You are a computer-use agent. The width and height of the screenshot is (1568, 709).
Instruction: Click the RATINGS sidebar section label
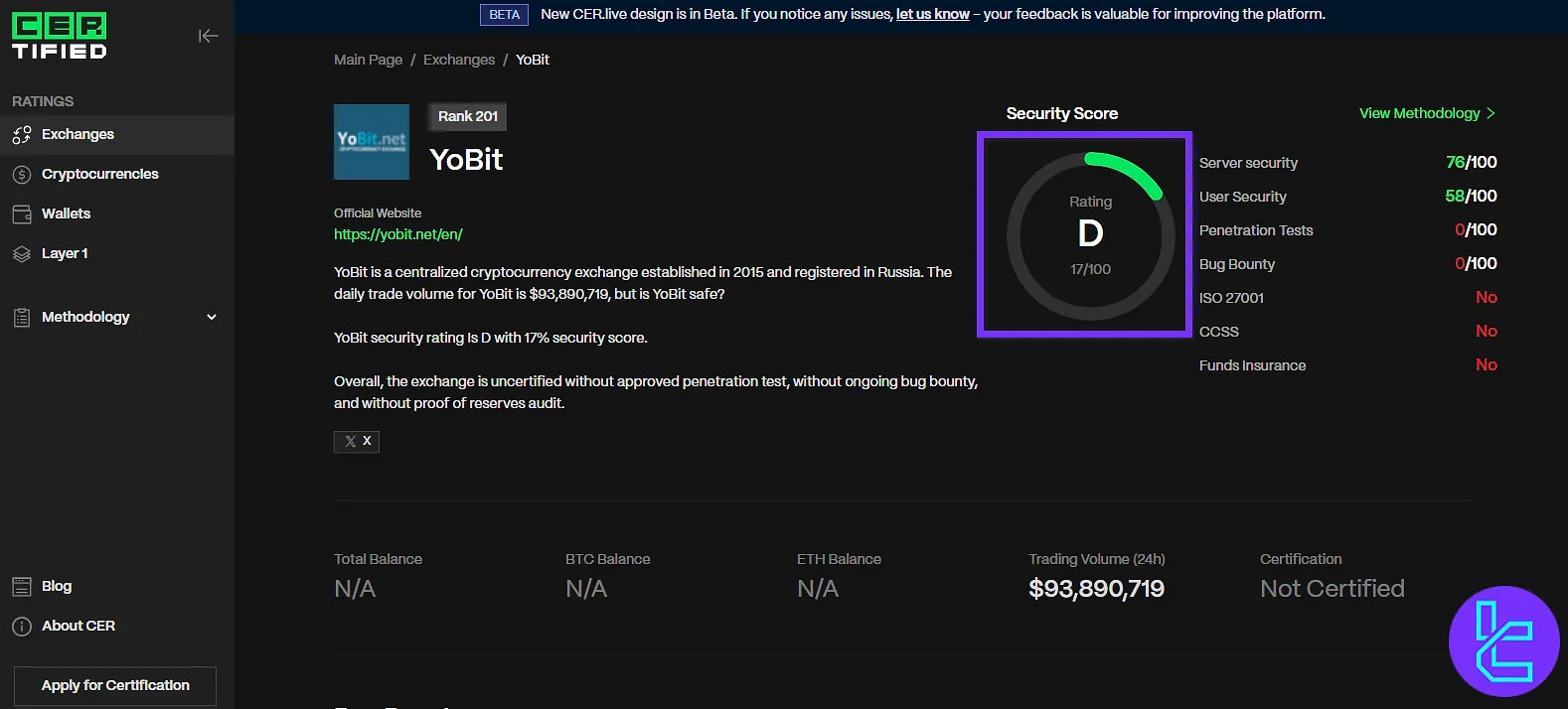43,101
